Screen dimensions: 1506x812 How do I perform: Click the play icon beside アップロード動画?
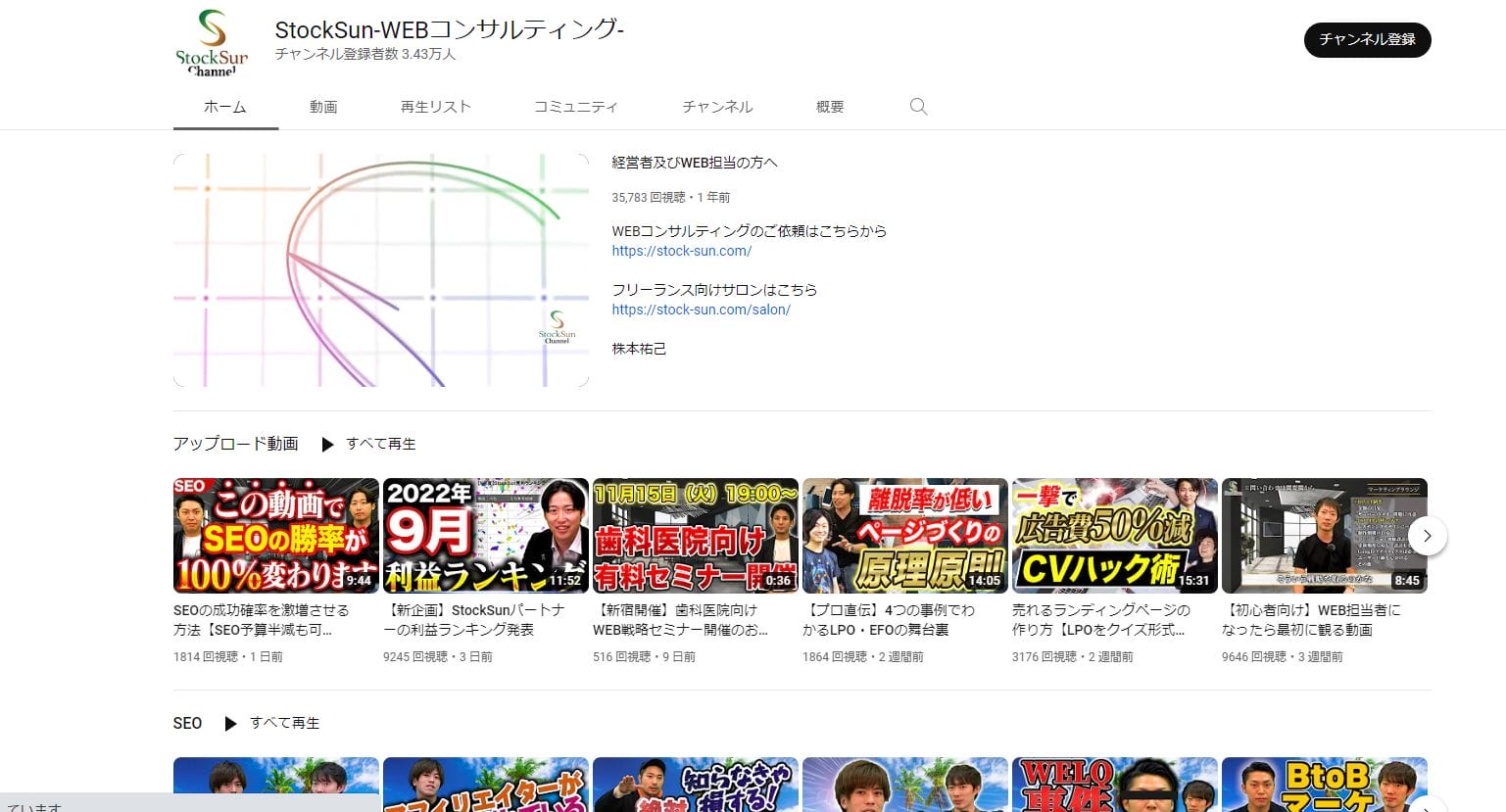click(328, 444)
